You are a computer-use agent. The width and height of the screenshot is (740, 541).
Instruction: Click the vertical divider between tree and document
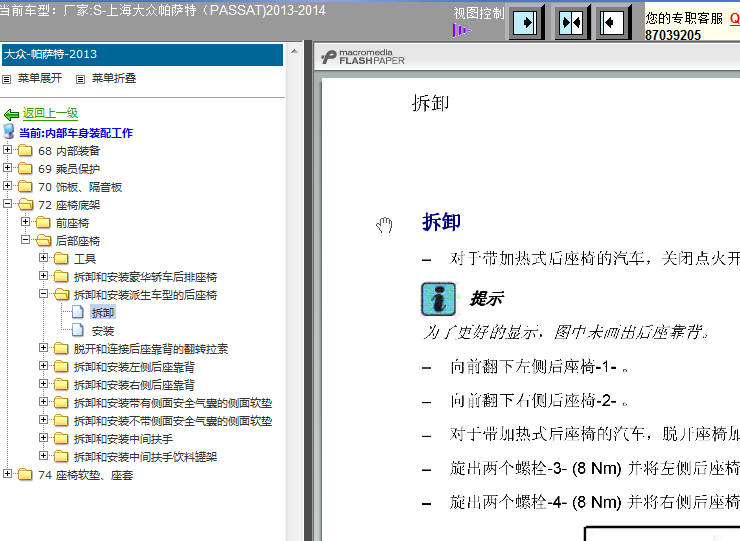[x=308, y=290]
